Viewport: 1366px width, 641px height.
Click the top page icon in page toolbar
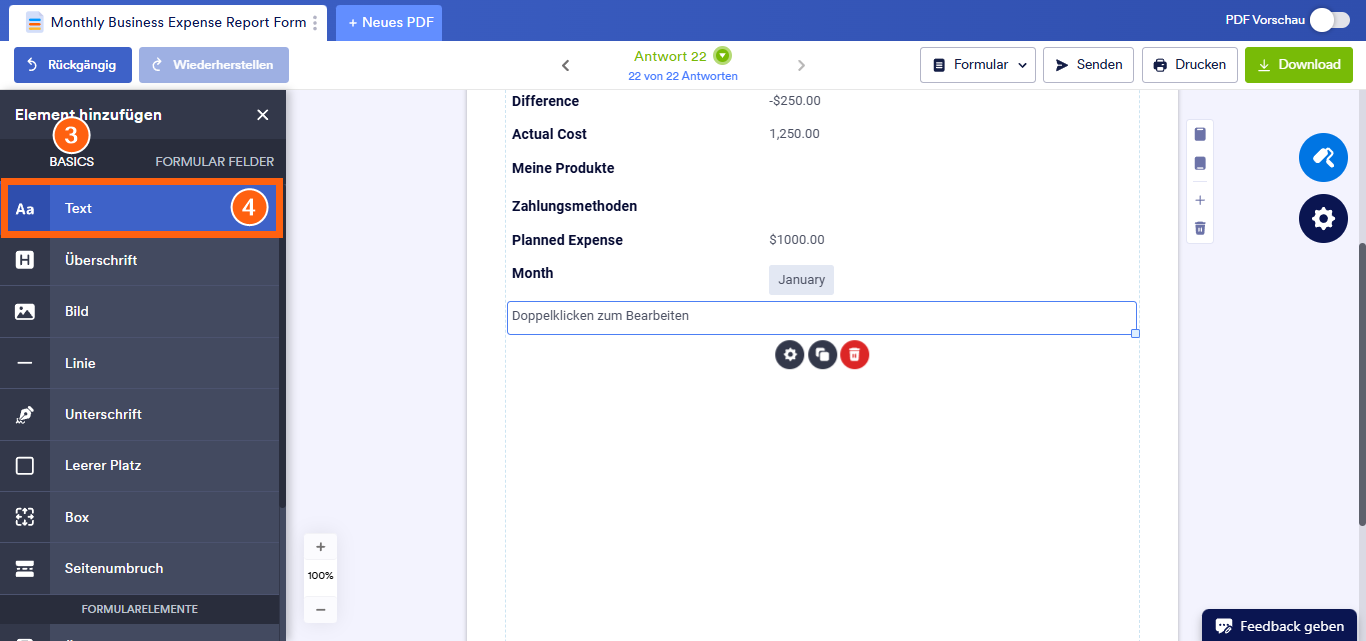(1200, 134)
